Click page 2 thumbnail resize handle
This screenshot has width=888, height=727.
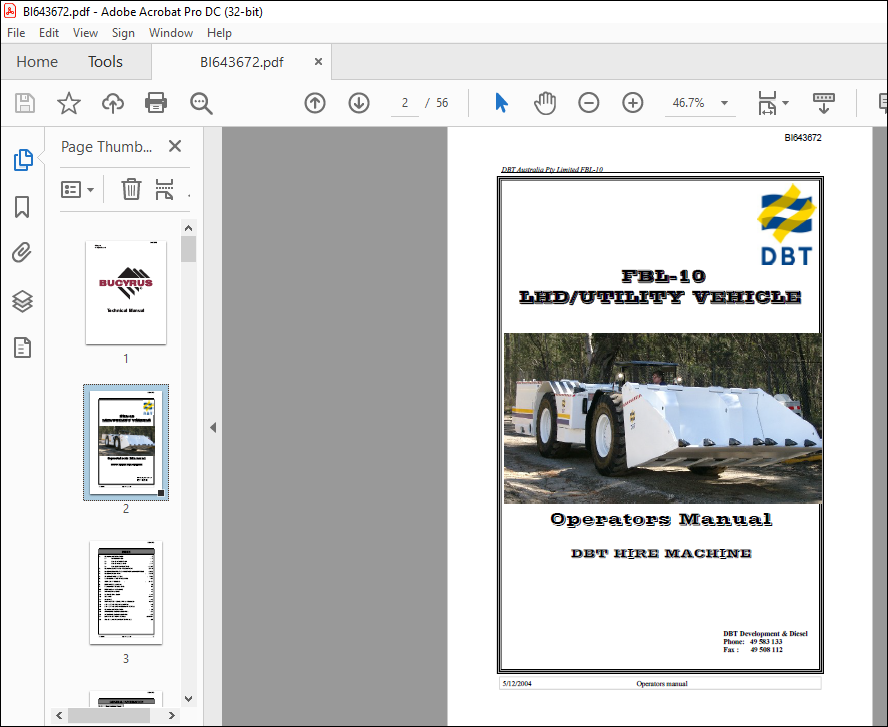click(161, 493)
